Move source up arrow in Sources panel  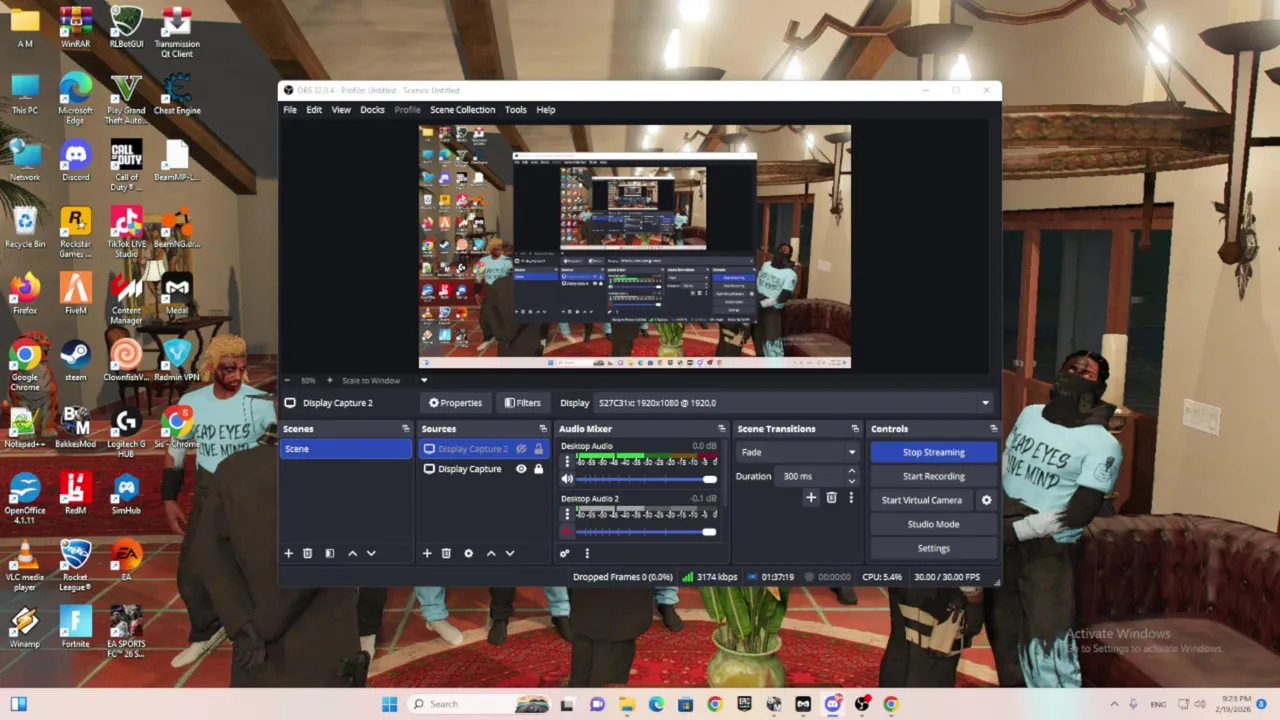491,553
